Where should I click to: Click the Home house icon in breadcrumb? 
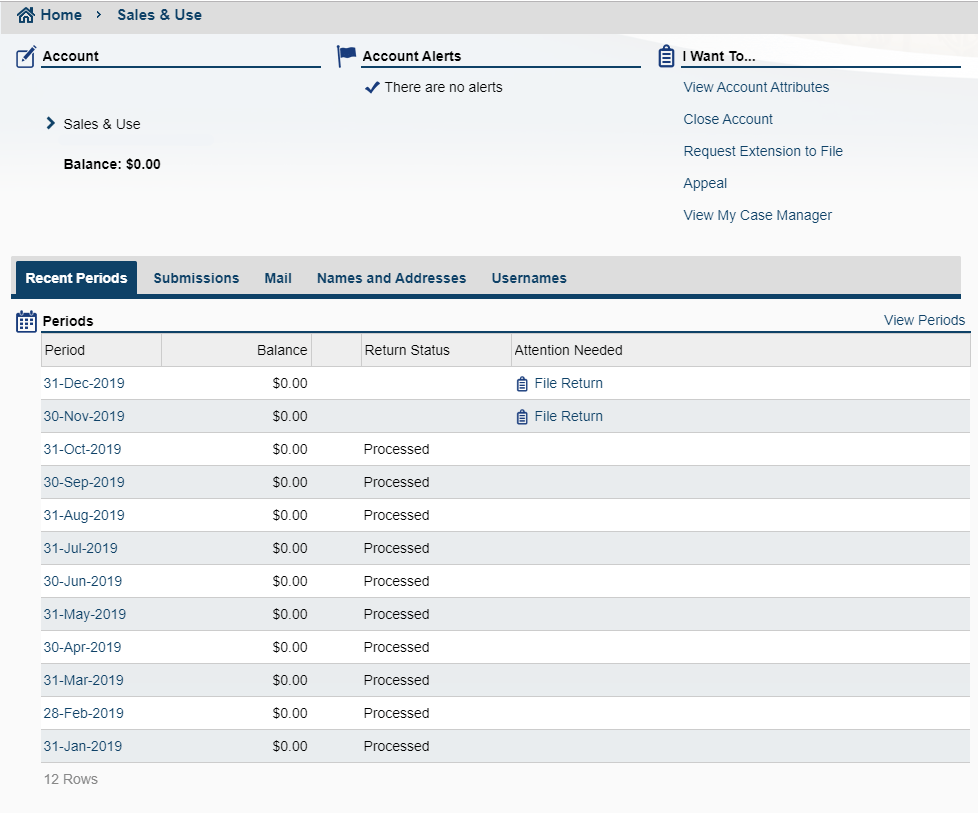point(26,15)
